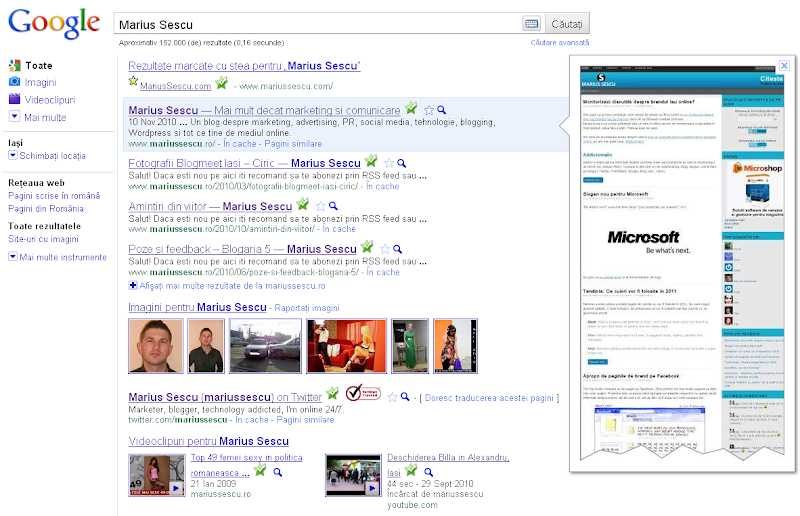
Task: Focus the Marius Sescu search input field
Action: 319,24
